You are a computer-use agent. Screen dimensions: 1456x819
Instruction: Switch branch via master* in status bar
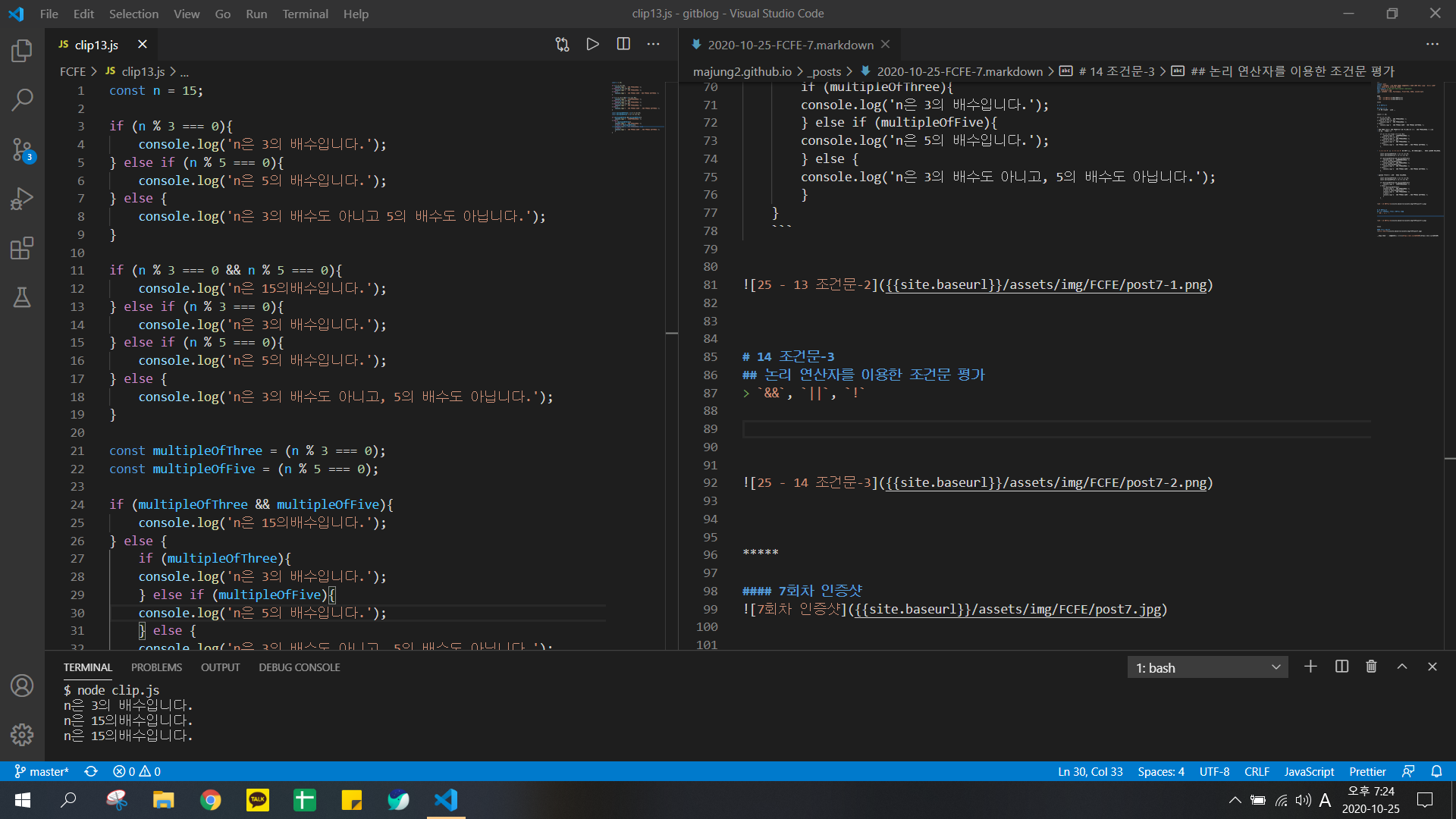42,771
